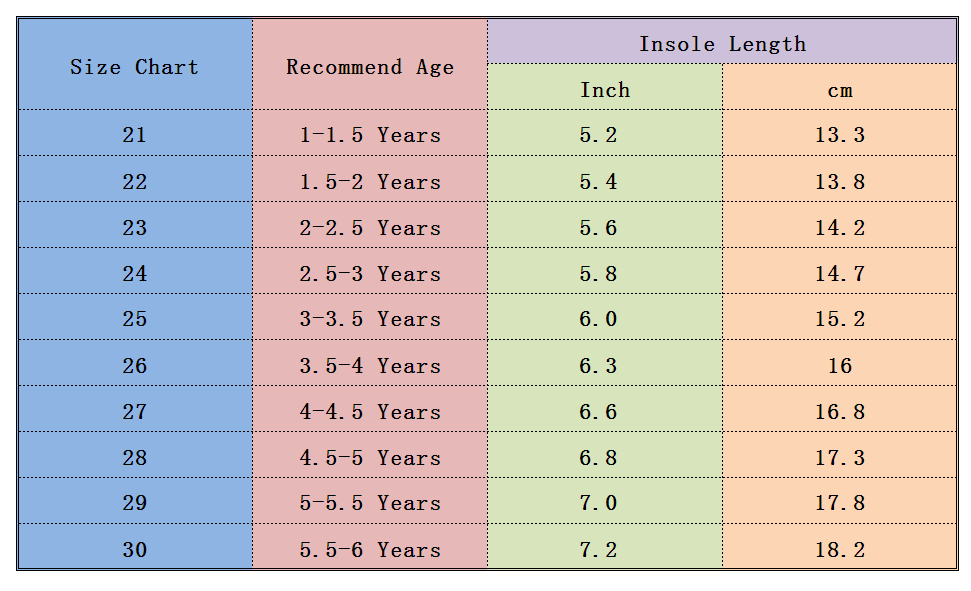Click the 2-2.5 Years age cell
The height and width of the screenshot is (591, 971).
[x=370, y=228]
